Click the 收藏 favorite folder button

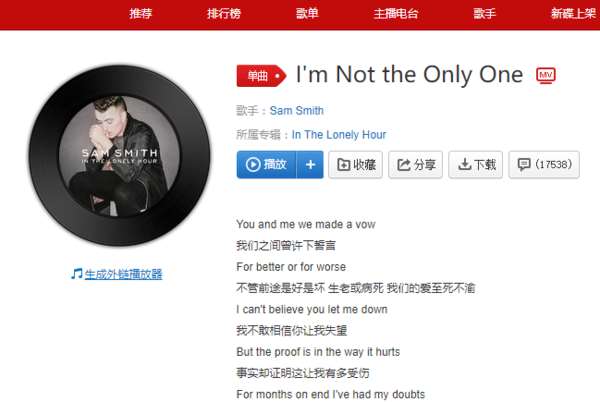pyautogui.click(x=355, y=165)
